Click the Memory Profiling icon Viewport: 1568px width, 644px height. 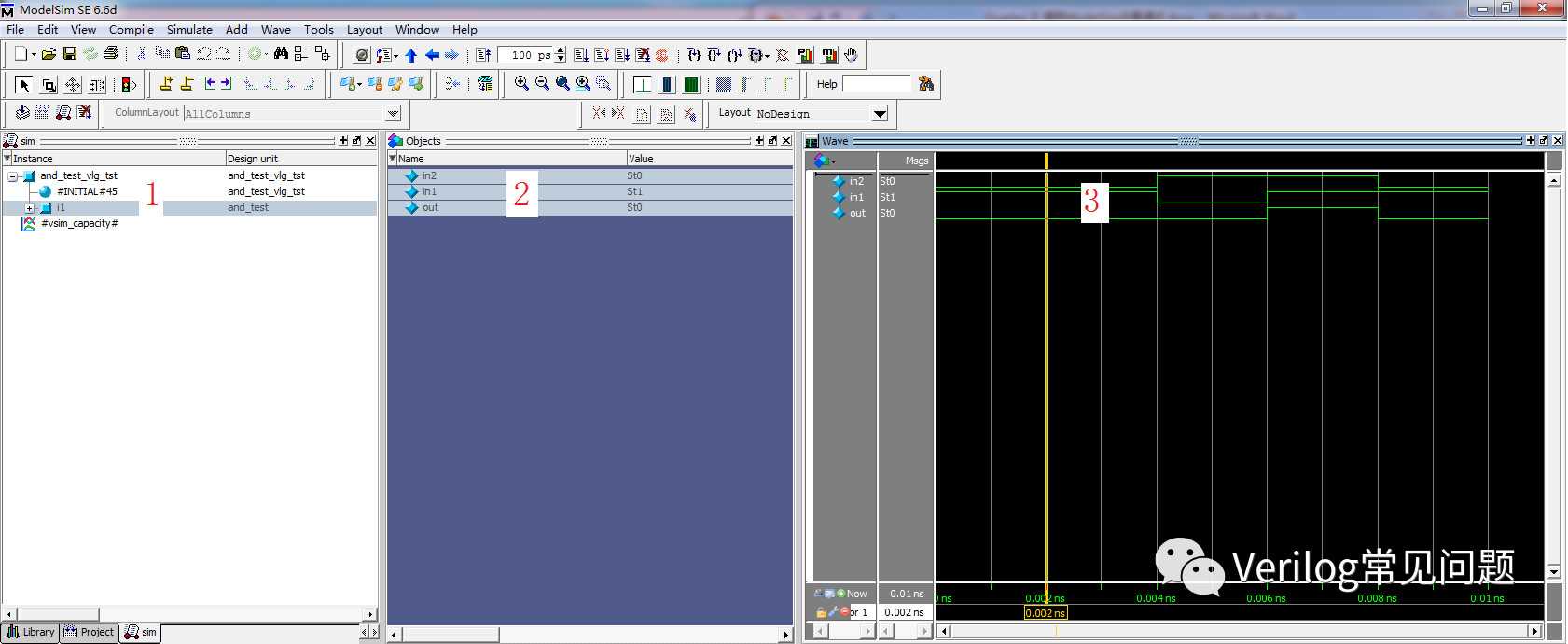pos(829,55)
